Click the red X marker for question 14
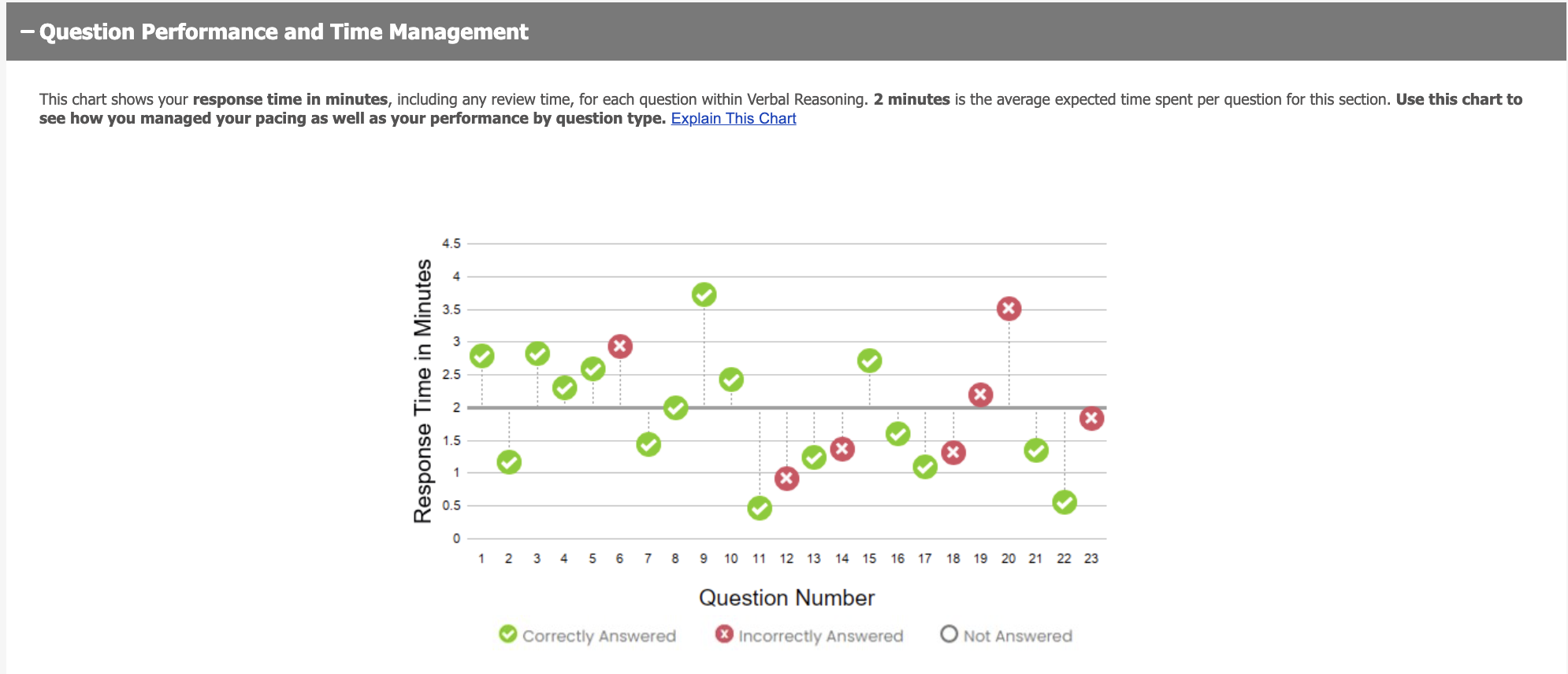 [x=842, y=449]
